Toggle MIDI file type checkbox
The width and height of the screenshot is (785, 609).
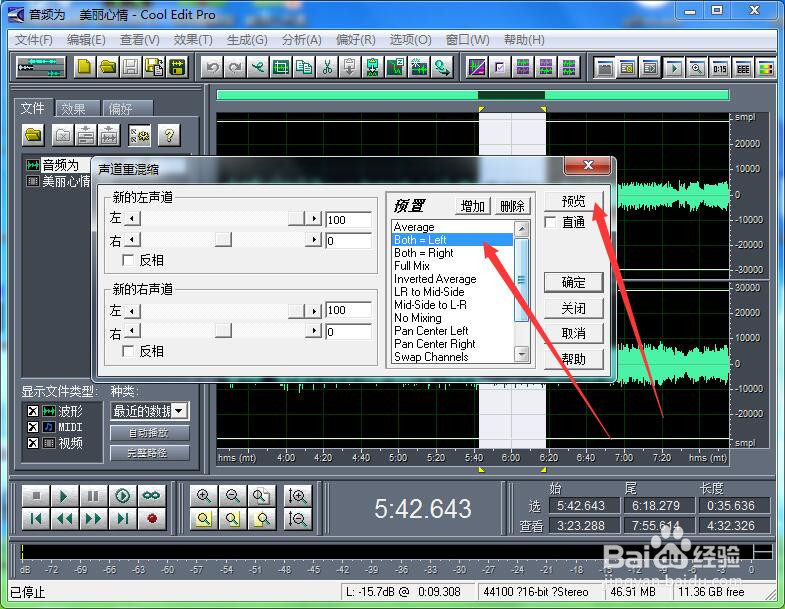tap(33, 427)
